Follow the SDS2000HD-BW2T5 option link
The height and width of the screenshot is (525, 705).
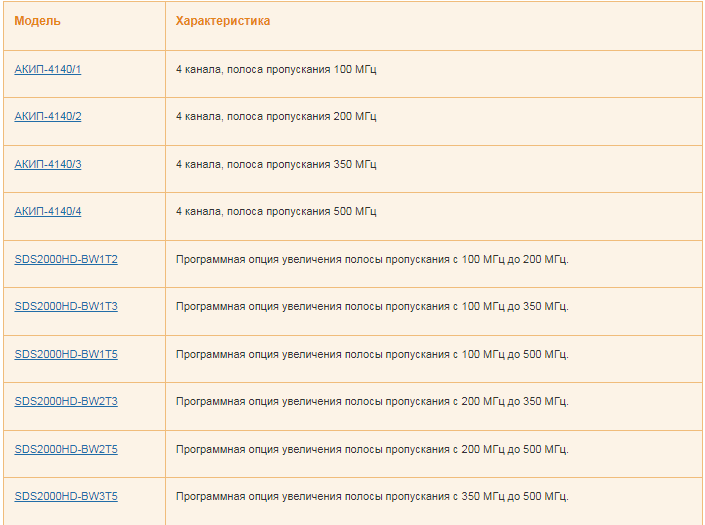[x=66, y=449]
